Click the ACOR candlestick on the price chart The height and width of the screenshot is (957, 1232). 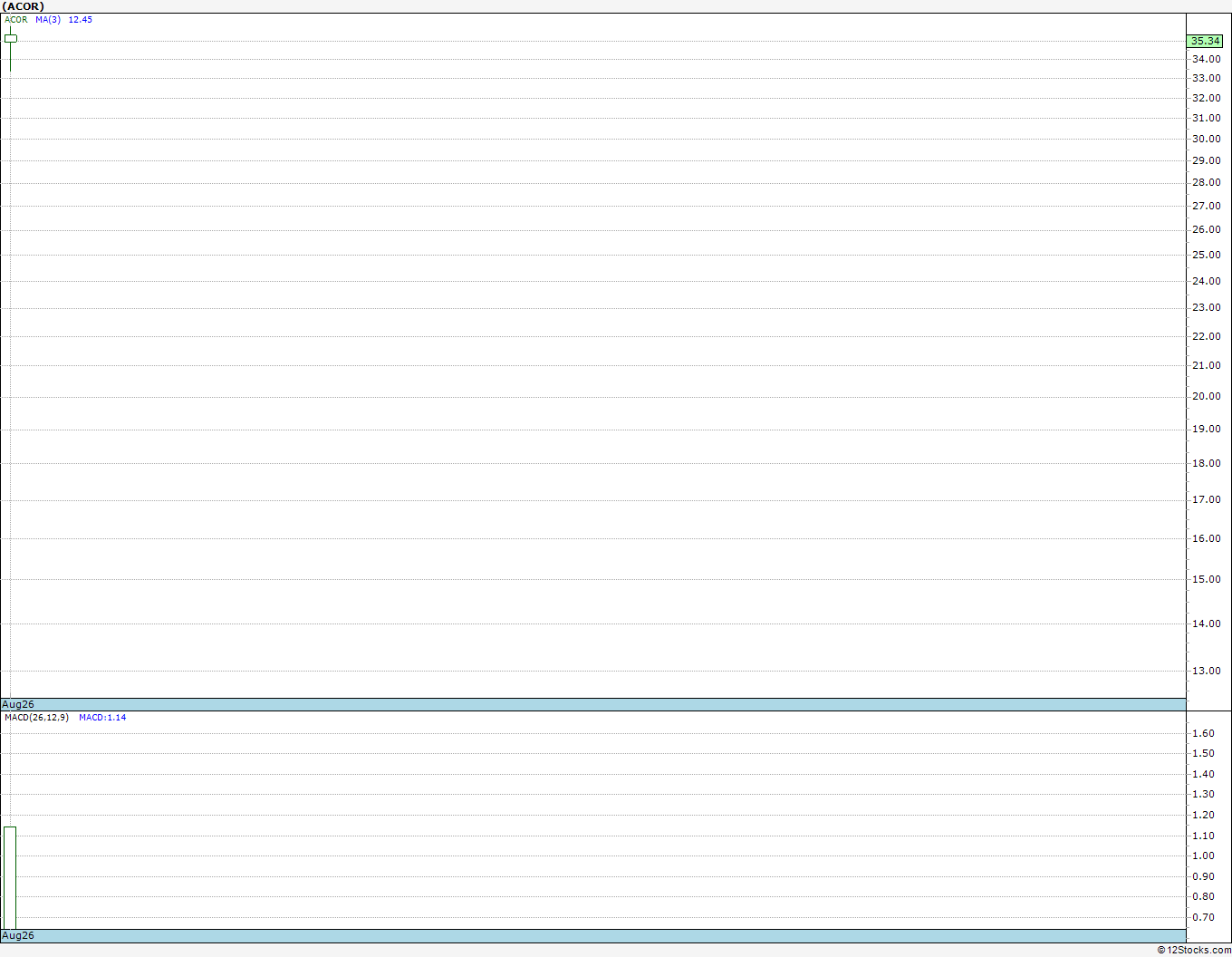click(10, 39)
